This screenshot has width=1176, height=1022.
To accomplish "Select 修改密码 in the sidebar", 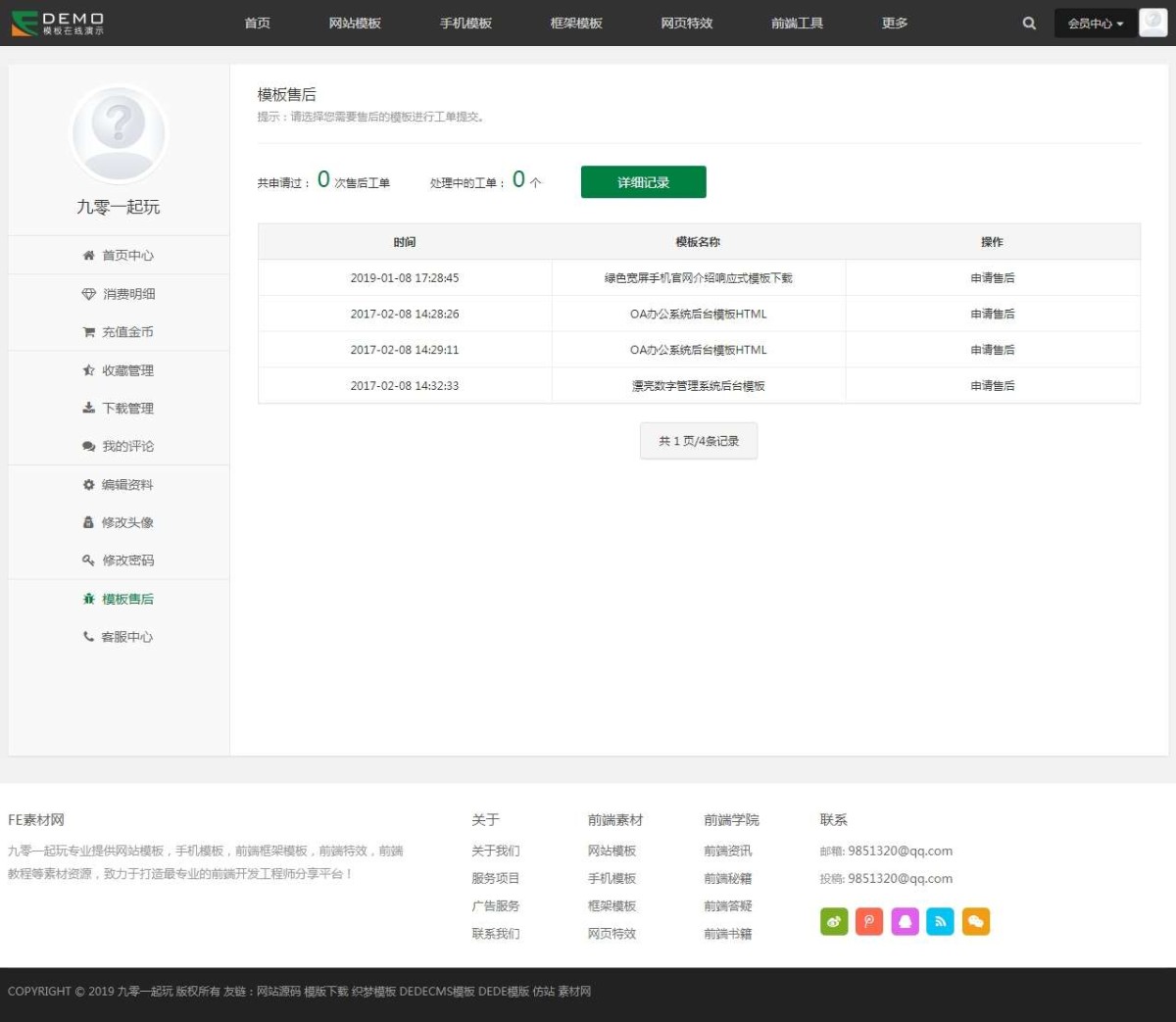I will coord(119,560).
